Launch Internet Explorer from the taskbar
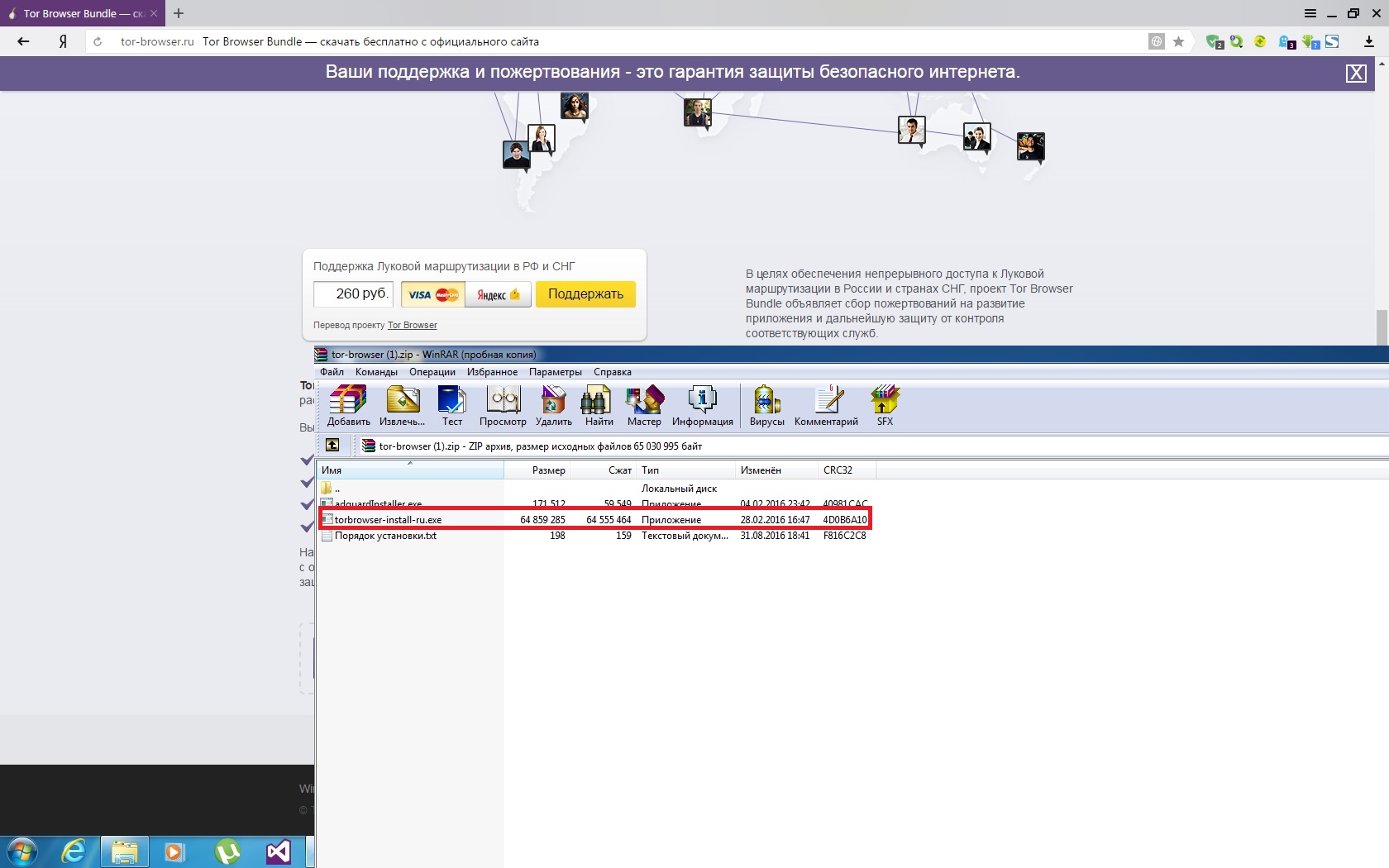 [74, 851]
